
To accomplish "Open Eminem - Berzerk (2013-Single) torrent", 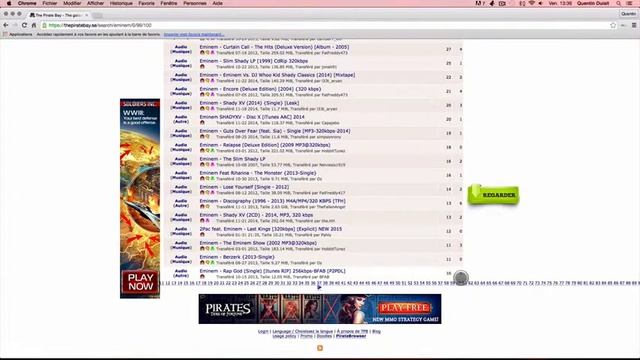I will [x=237, y=257].
